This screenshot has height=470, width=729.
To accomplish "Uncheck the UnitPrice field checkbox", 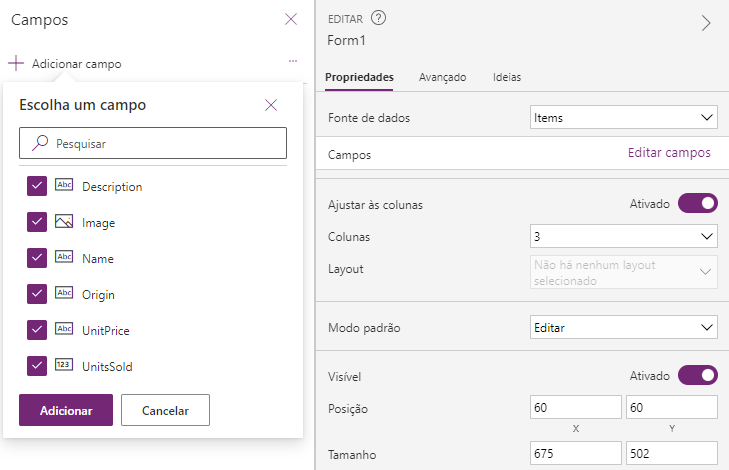I will 37,330.
